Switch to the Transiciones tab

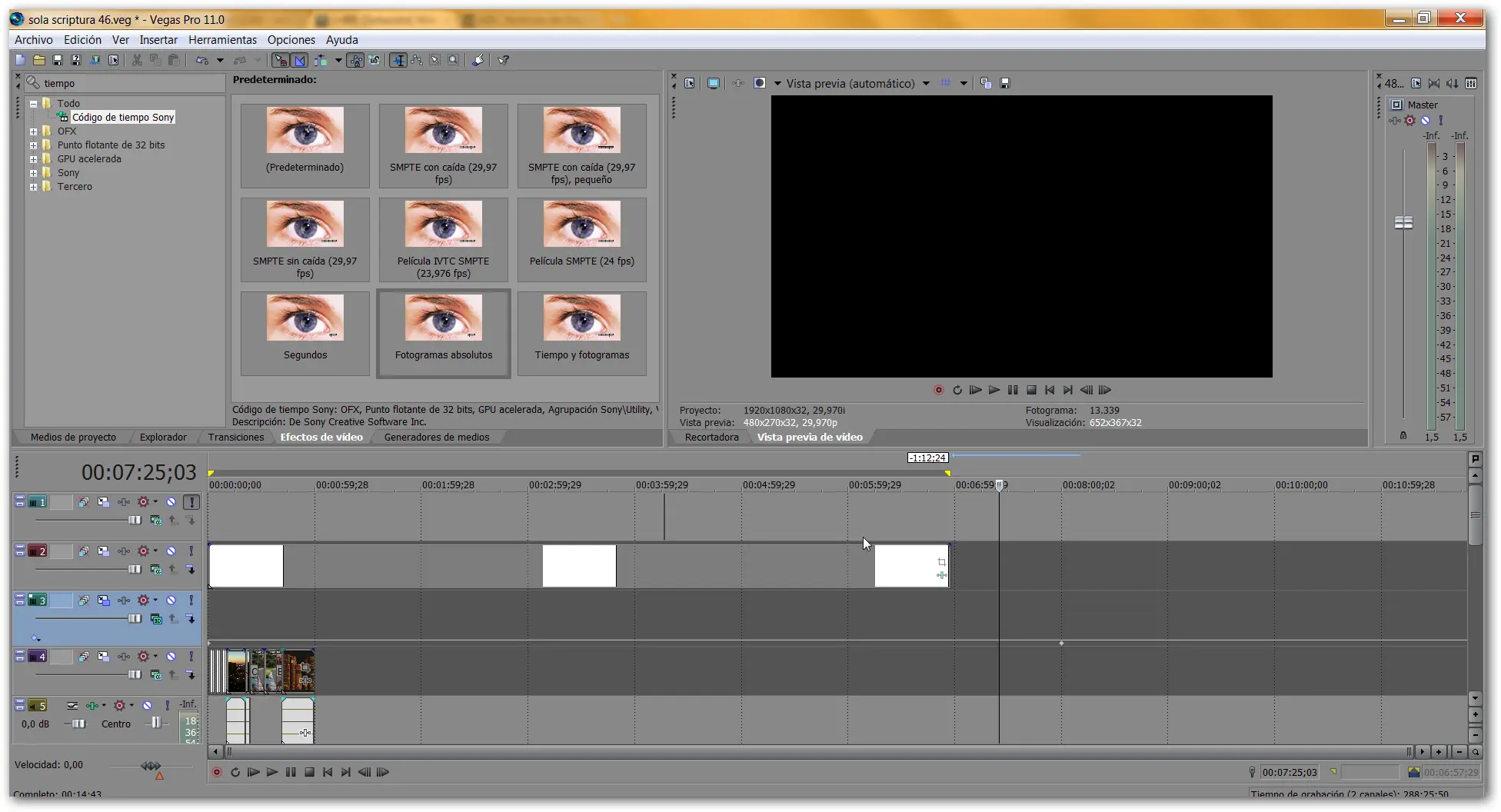[x=236, y=438]
